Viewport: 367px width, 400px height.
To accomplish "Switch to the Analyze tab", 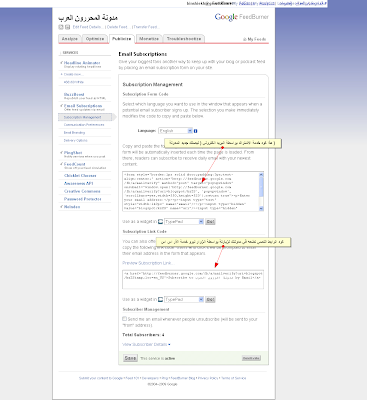I will [x=70, y=39].
